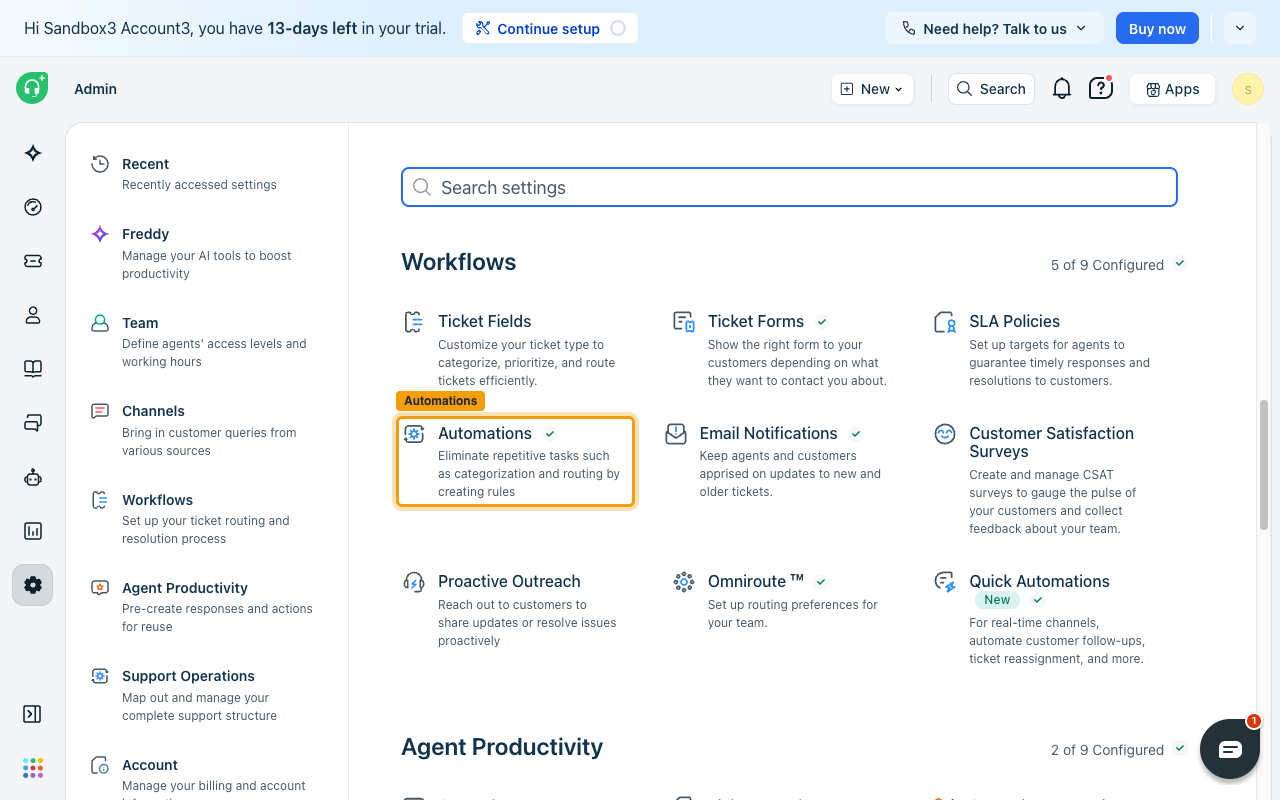This screenshot has height=800, width=1280.
Task: Open the chat support widget
Action: (1230, 749)
